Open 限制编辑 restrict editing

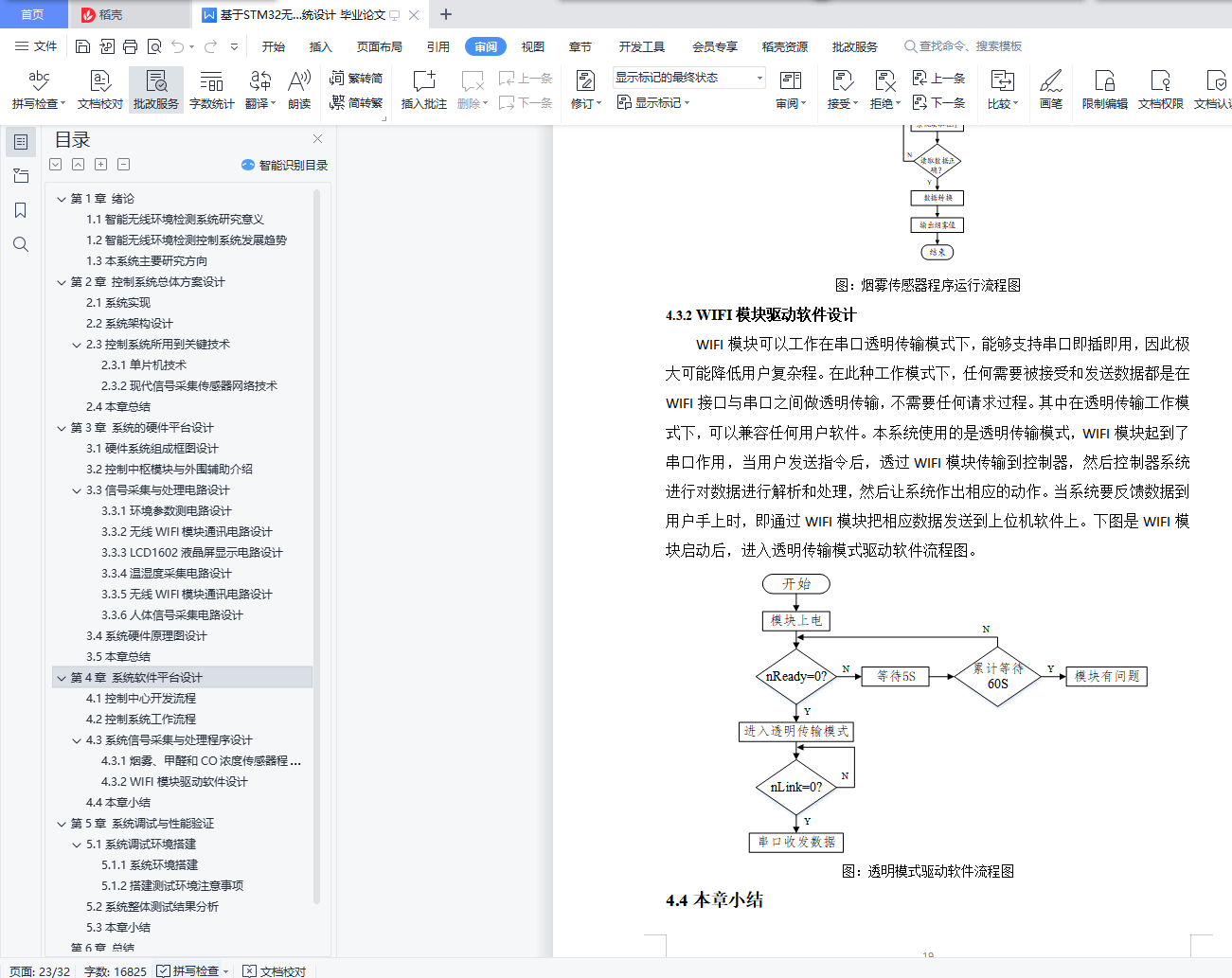[x=1105, y=90]
